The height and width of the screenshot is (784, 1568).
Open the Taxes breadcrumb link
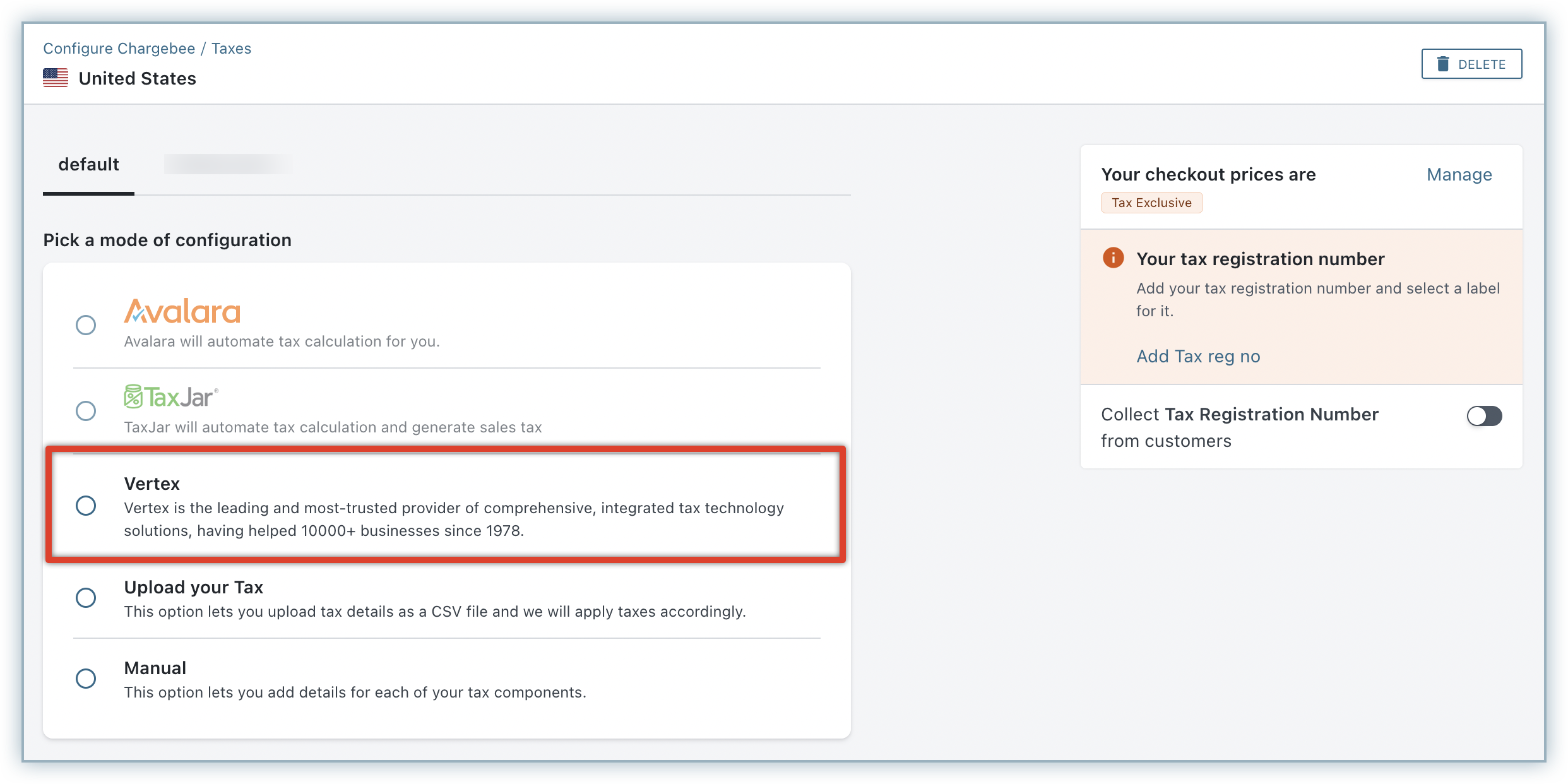pyautogui.click(x=231, y=49)
